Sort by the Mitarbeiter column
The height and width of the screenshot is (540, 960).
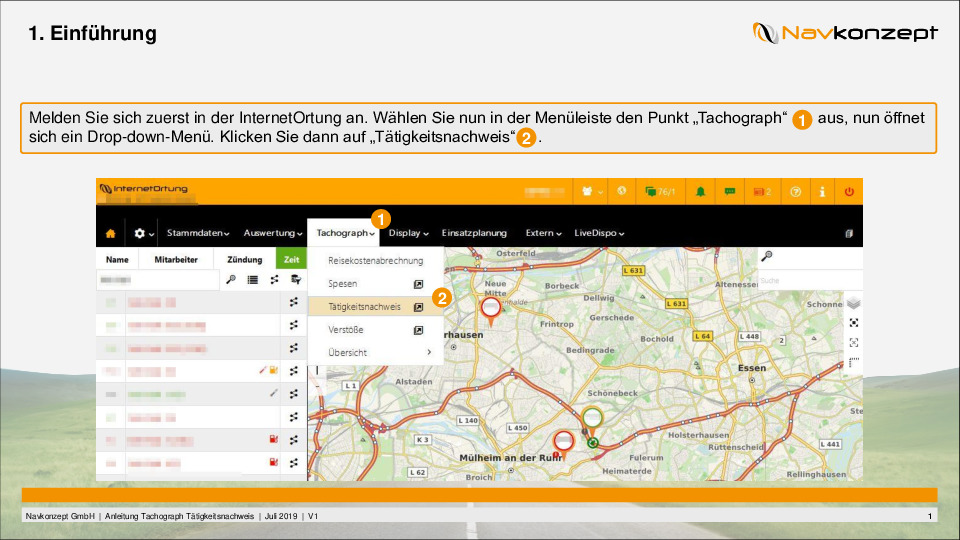pos(176,260)
